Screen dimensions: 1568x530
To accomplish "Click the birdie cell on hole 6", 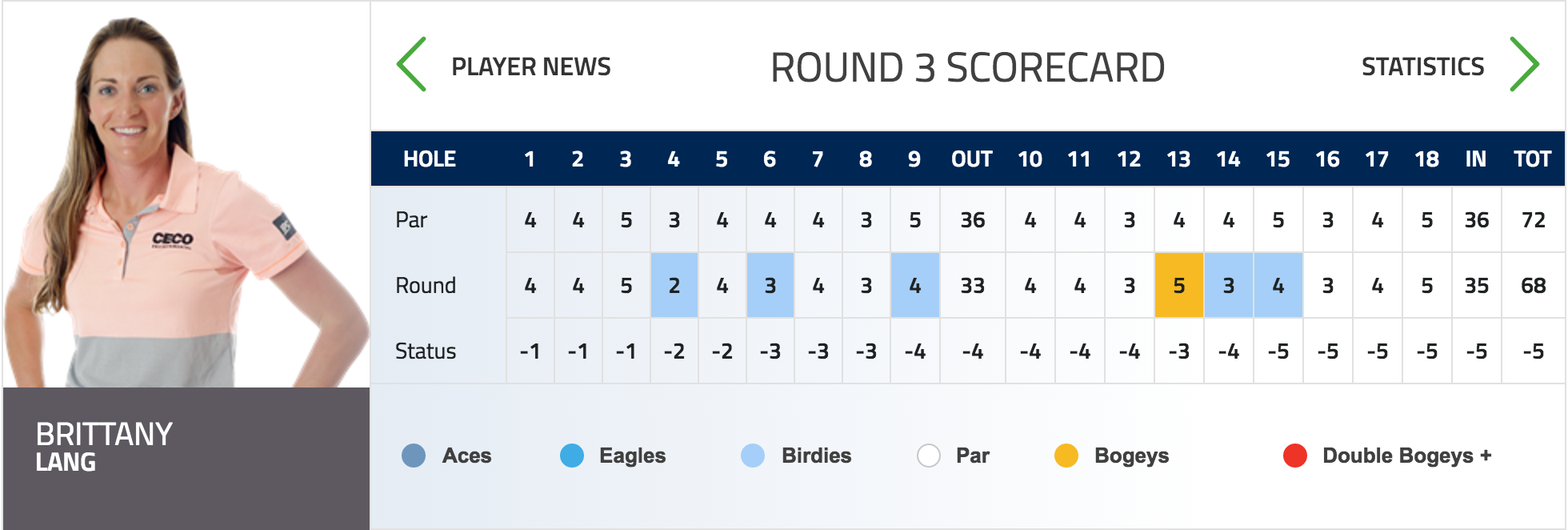I will tap(770, 285).
